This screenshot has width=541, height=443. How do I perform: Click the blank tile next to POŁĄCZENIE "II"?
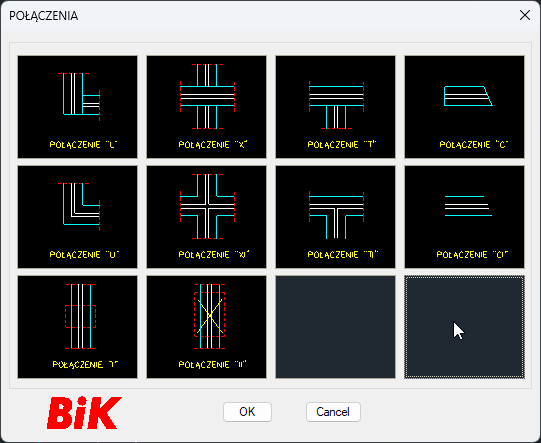point(335,327)
